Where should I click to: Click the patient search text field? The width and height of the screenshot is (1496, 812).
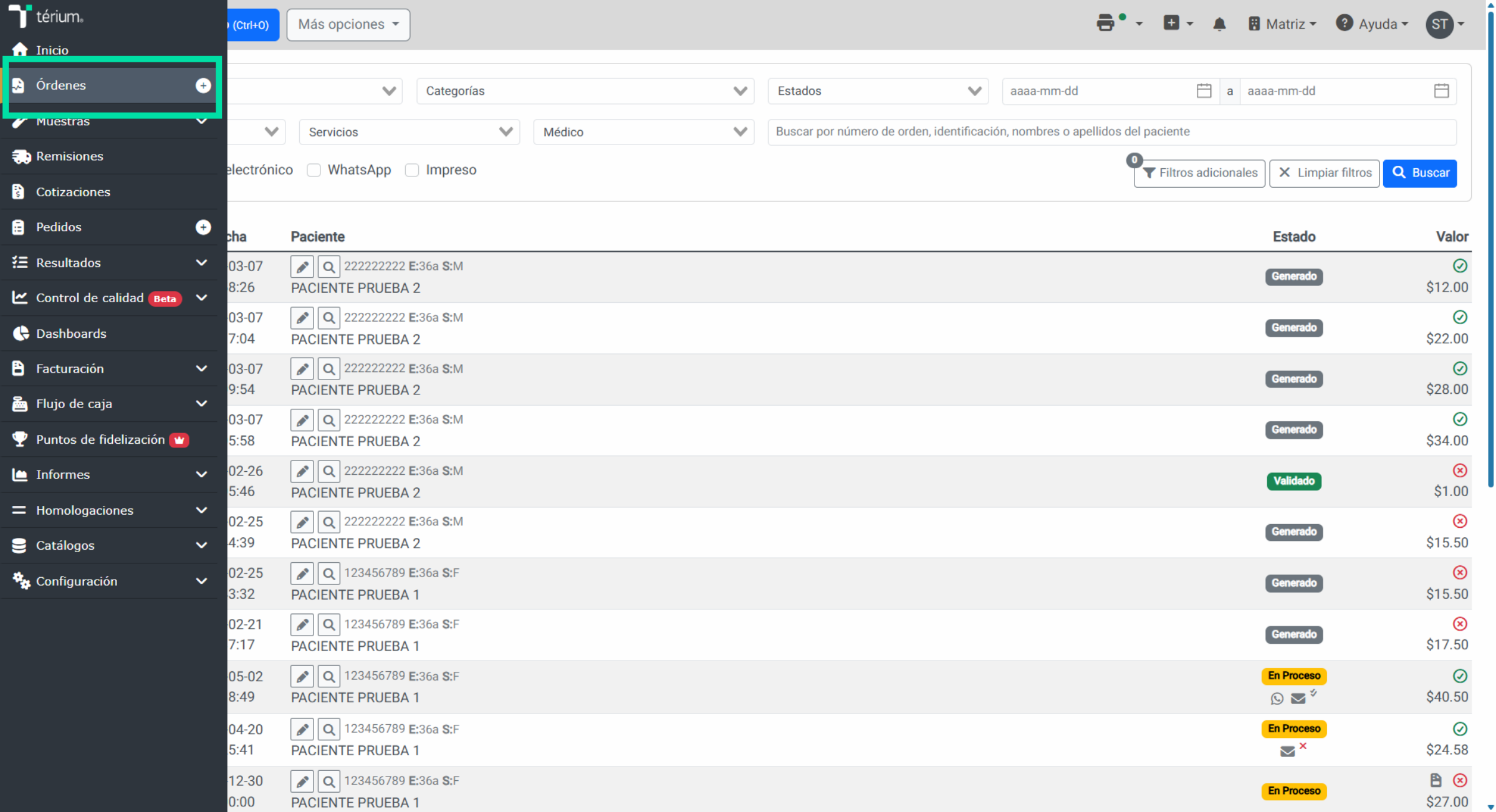coord(1112,132)
